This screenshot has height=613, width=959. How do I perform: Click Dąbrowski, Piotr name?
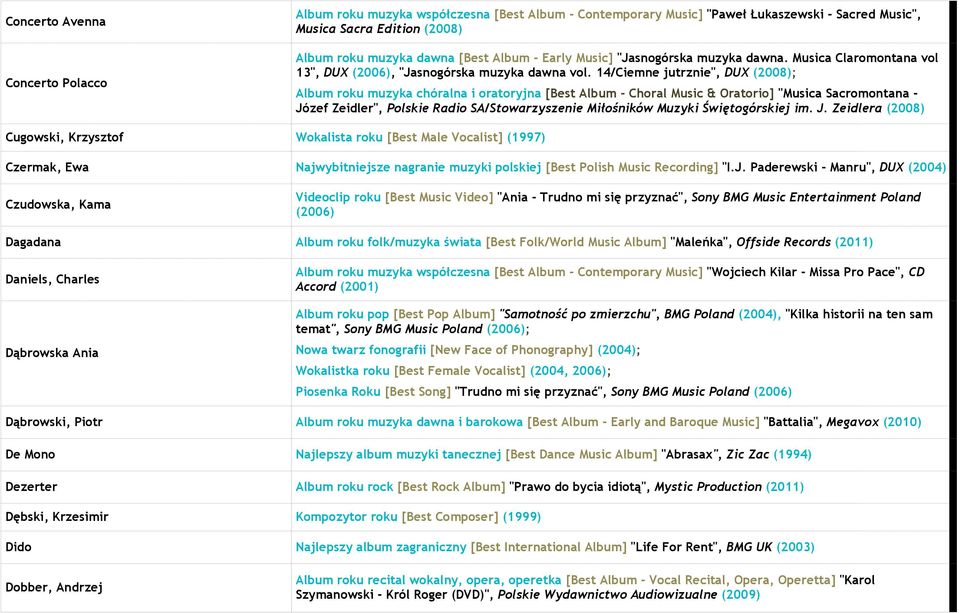coord(54,422)
